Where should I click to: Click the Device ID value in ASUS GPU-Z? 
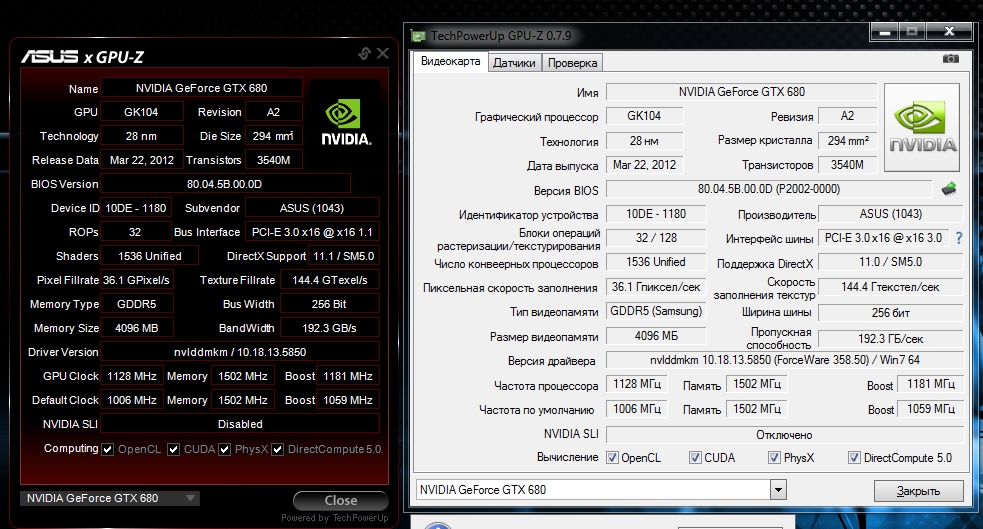pos(135,208)
